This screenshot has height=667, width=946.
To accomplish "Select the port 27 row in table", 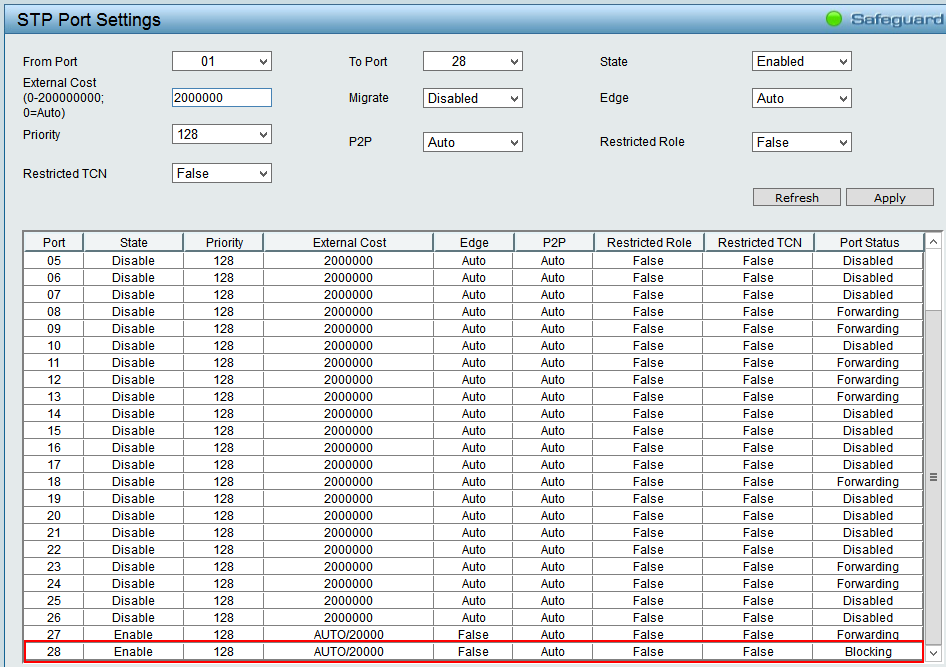I will pos(472,635).
